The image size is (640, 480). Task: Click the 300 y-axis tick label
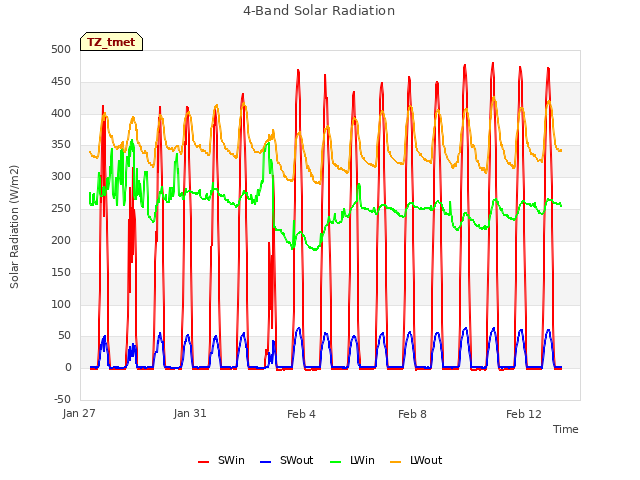(x=61, y=176)
